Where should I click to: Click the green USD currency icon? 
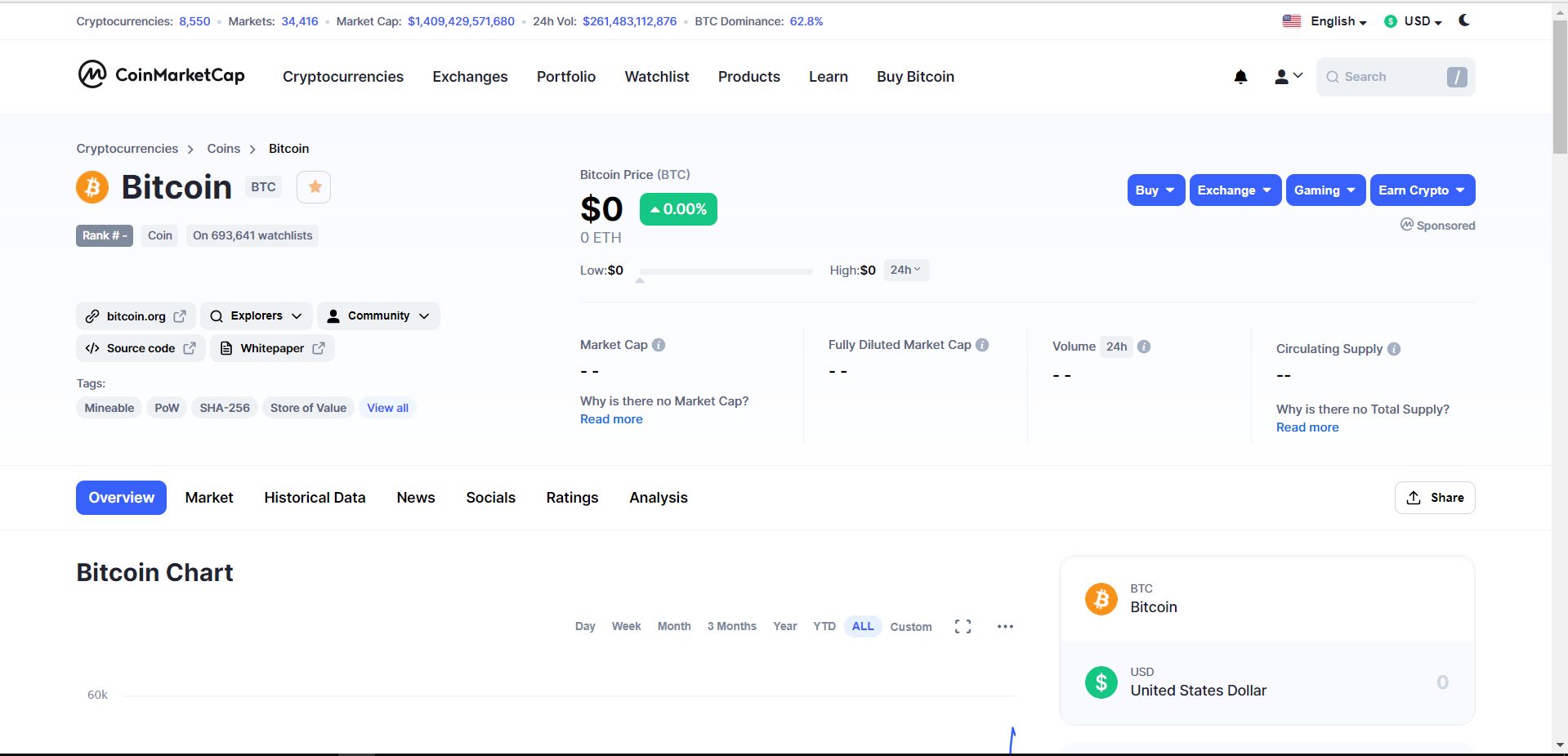click(1391, 21)
